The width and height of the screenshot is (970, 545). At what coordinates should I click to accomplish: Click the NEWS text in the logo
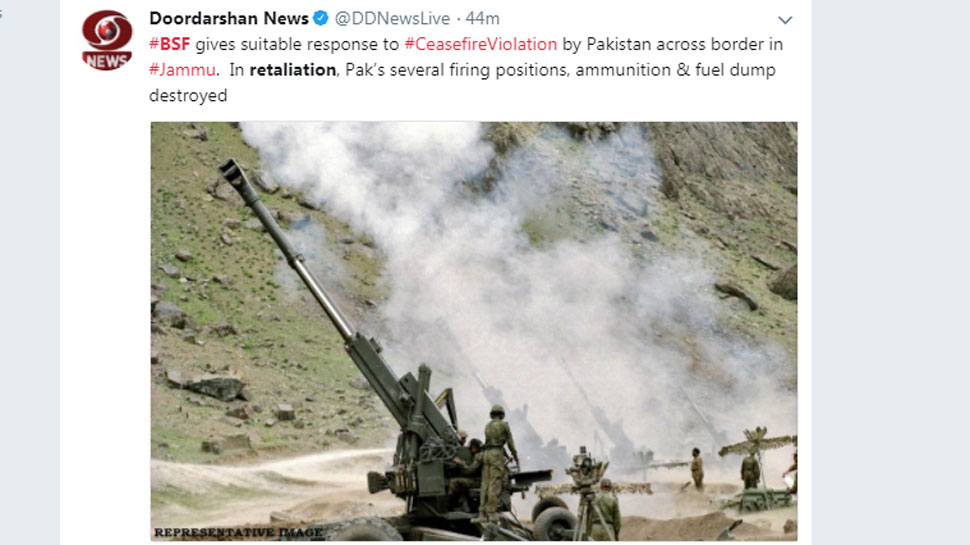coord(107,61)
